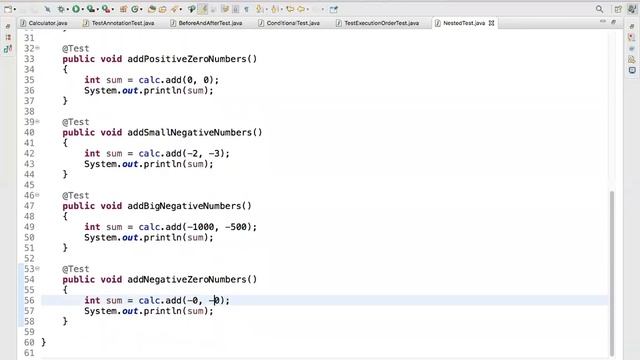Click the New Java Class icon
The height and width of the screenshot is (360, 640).
tap(135, 9)
